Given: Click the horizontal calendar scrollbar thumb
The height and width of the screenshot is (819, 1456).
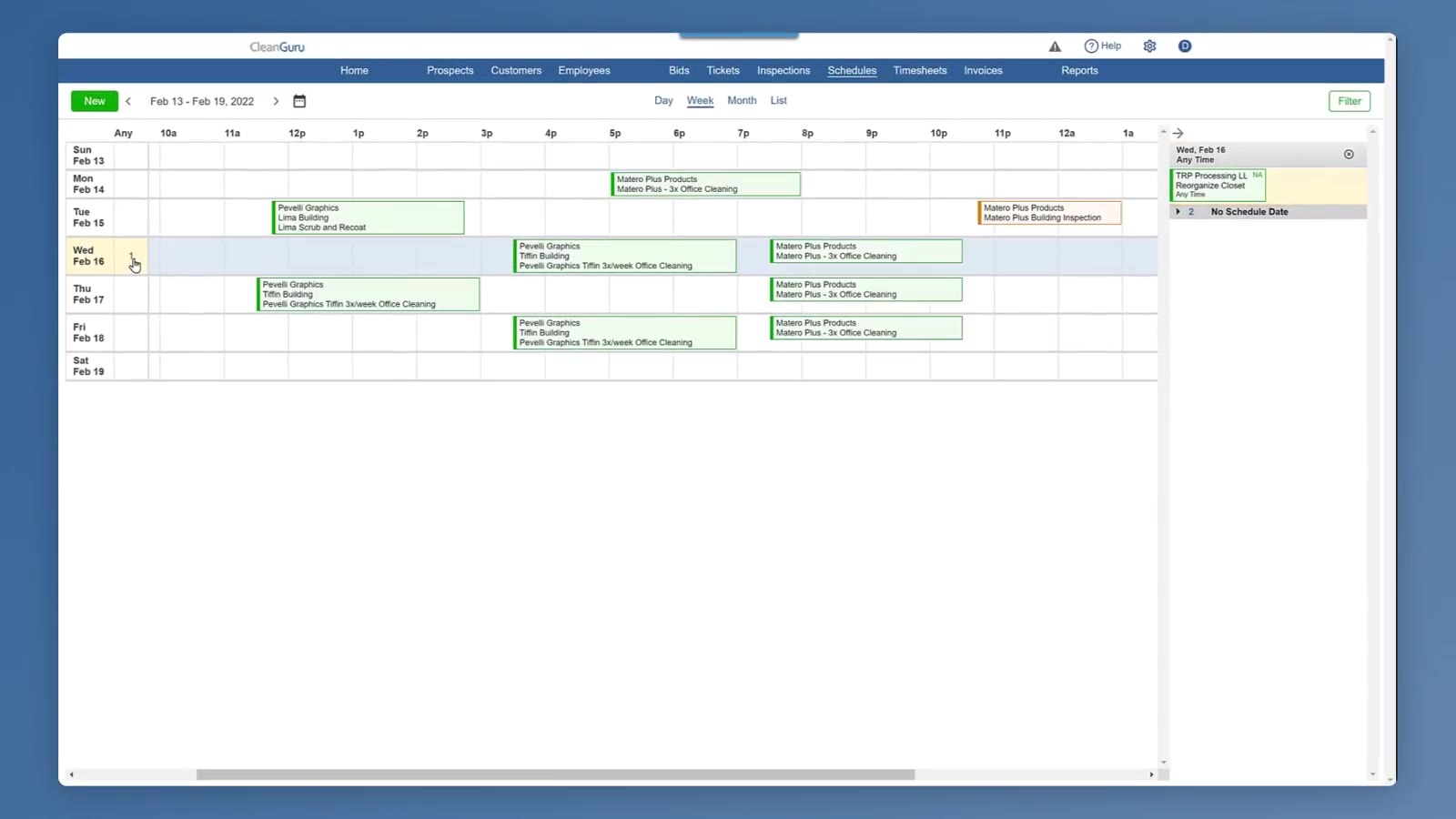Looking at the screenshot, I should tap(555, 774).
